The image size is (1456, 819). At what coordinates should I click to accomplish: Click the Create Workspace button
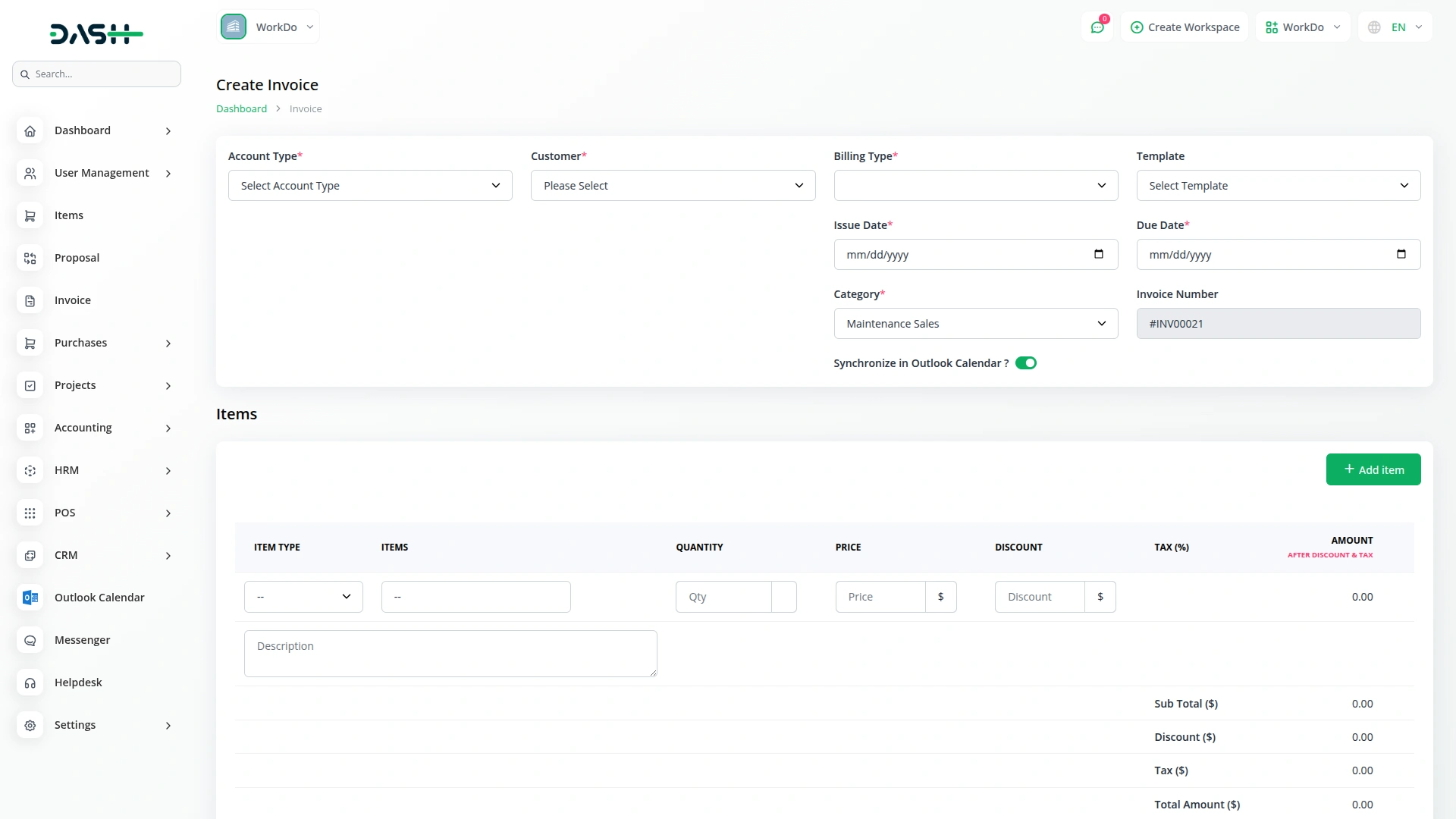(1185, 27)
